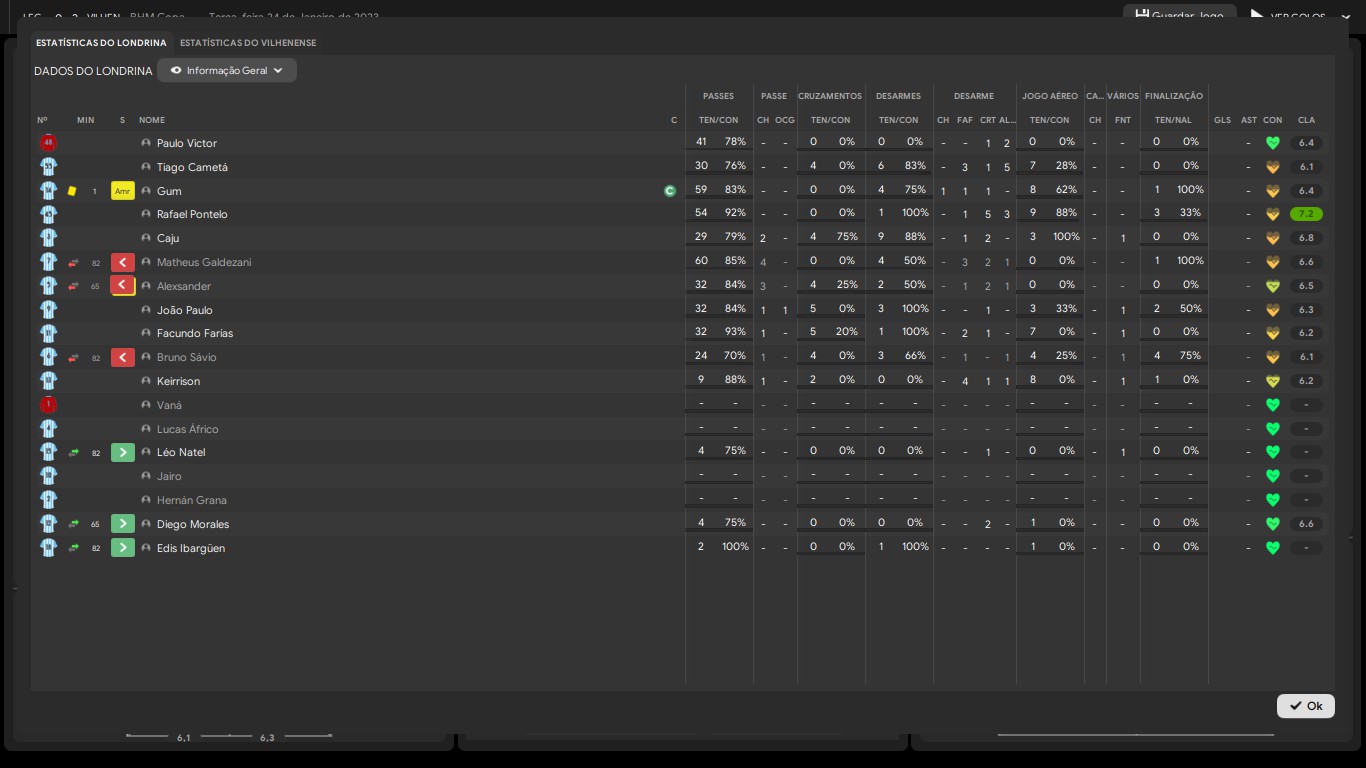The image size is (1366, 768).
Task: Click Alexsander's red substituted-off arrow
Action: pos(123,286)
